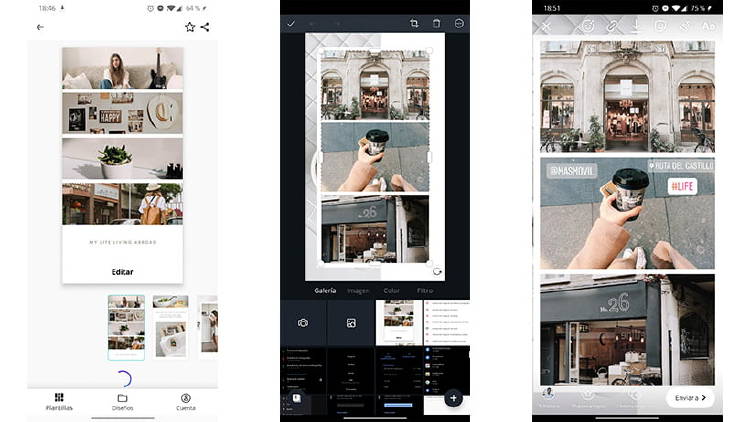Tap MY LIFE LIVING ABROAD caption text
The width and height of the screenshot is (750, 422).
pos(123,242)
